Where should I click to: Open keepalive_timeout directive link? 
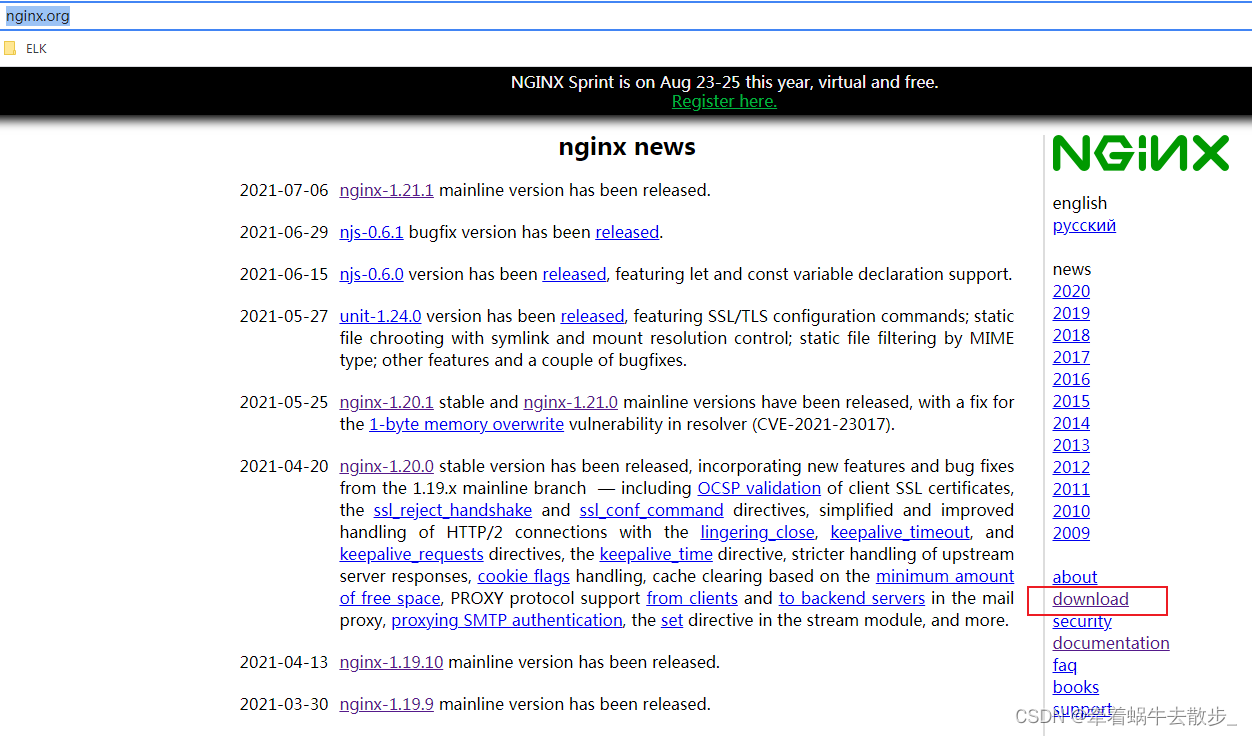point(900,532)
